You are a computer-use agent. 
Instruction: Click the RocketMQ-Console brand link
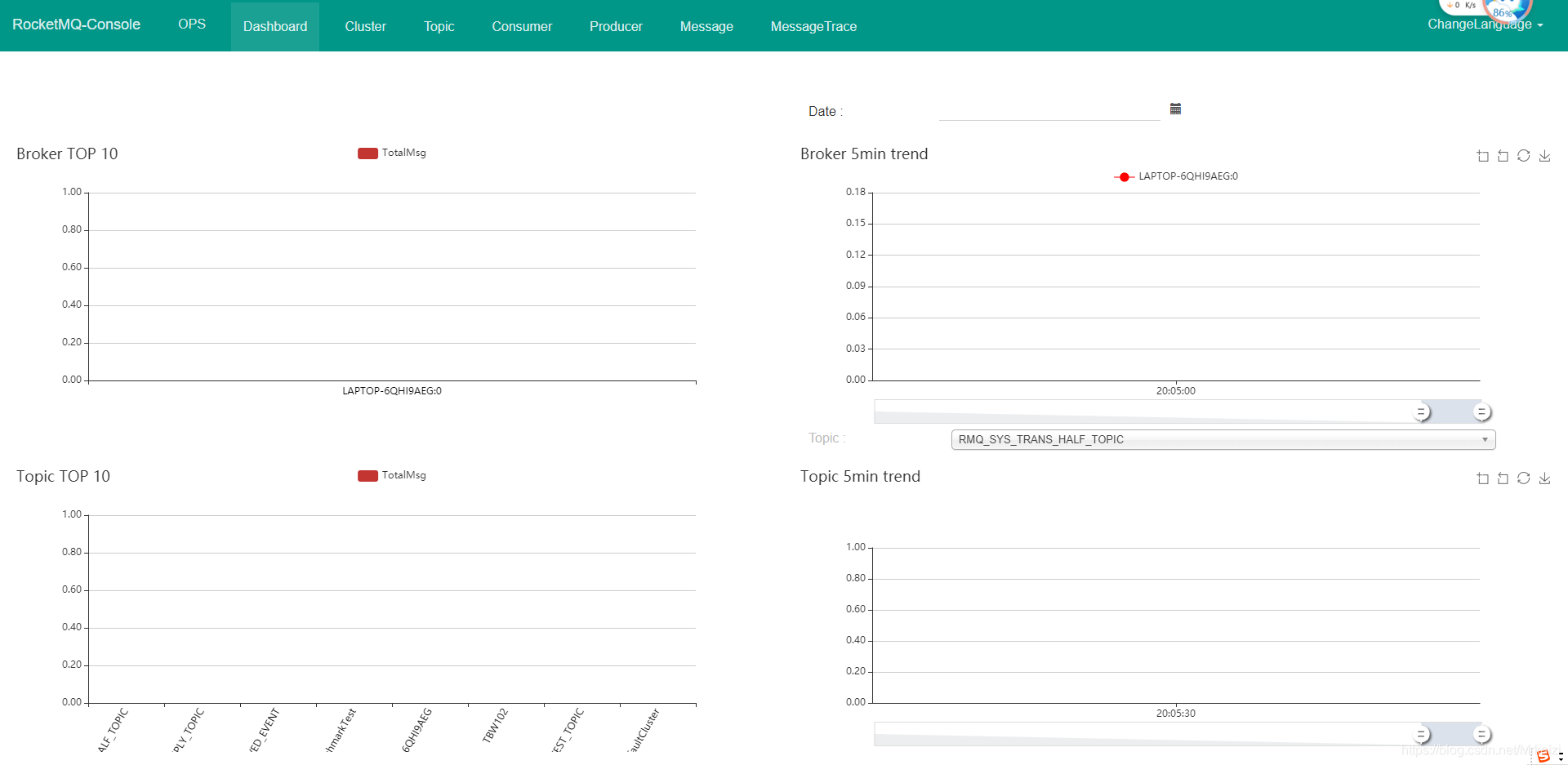[76, 24]
